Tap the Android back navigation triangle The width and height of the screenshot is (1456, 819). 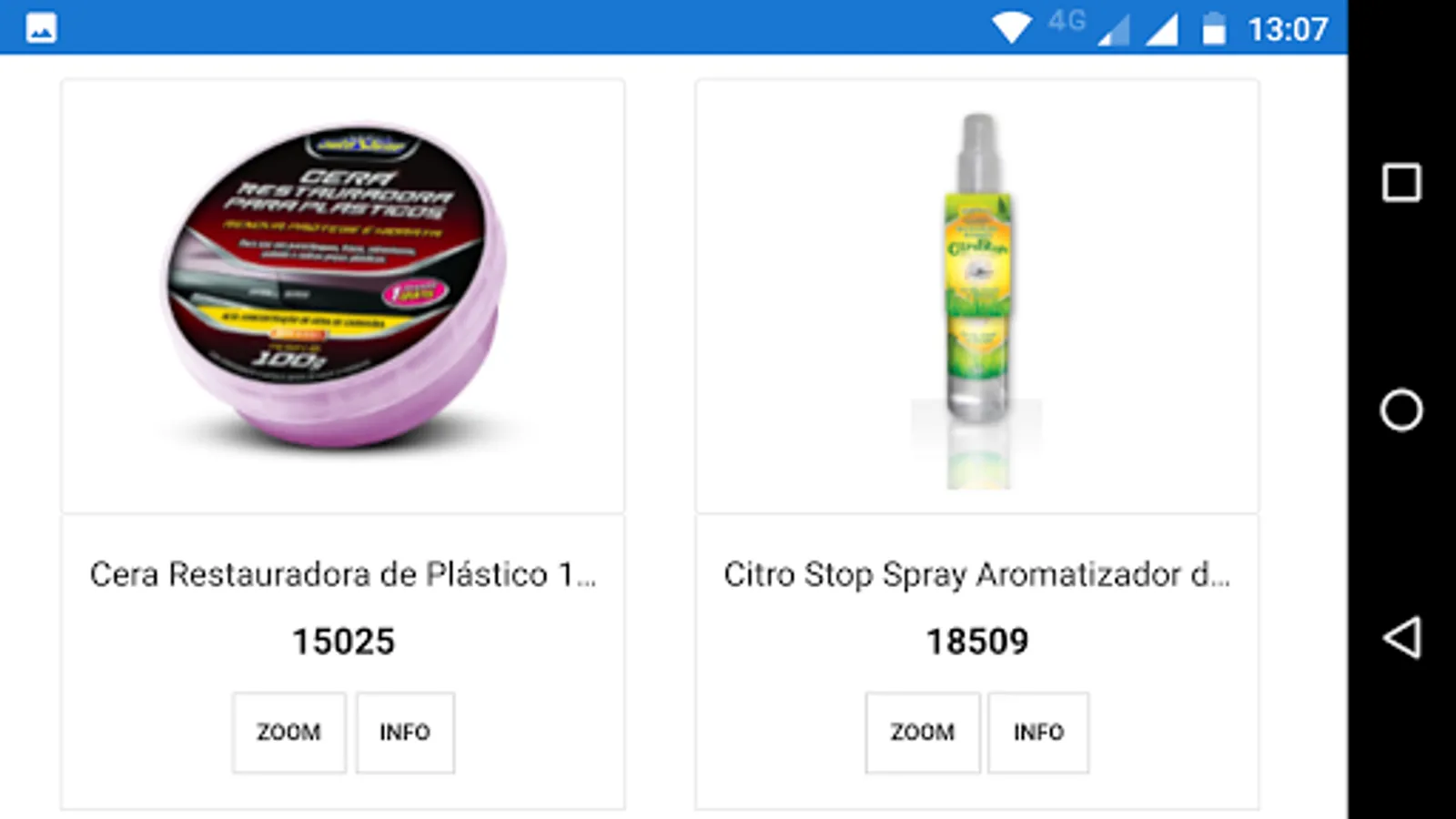pyautogui.click(x=1402, y=637)
